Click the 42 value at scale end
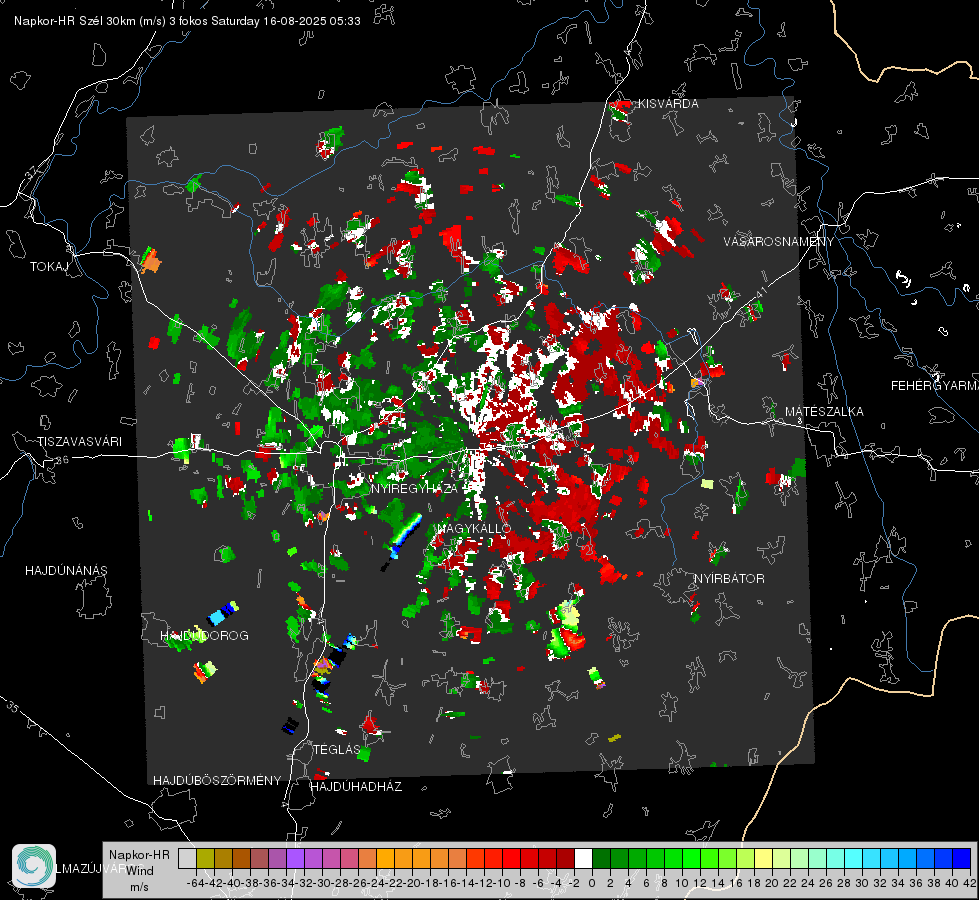The height and width of the screenshot is (900, 979). pos(969,883)
